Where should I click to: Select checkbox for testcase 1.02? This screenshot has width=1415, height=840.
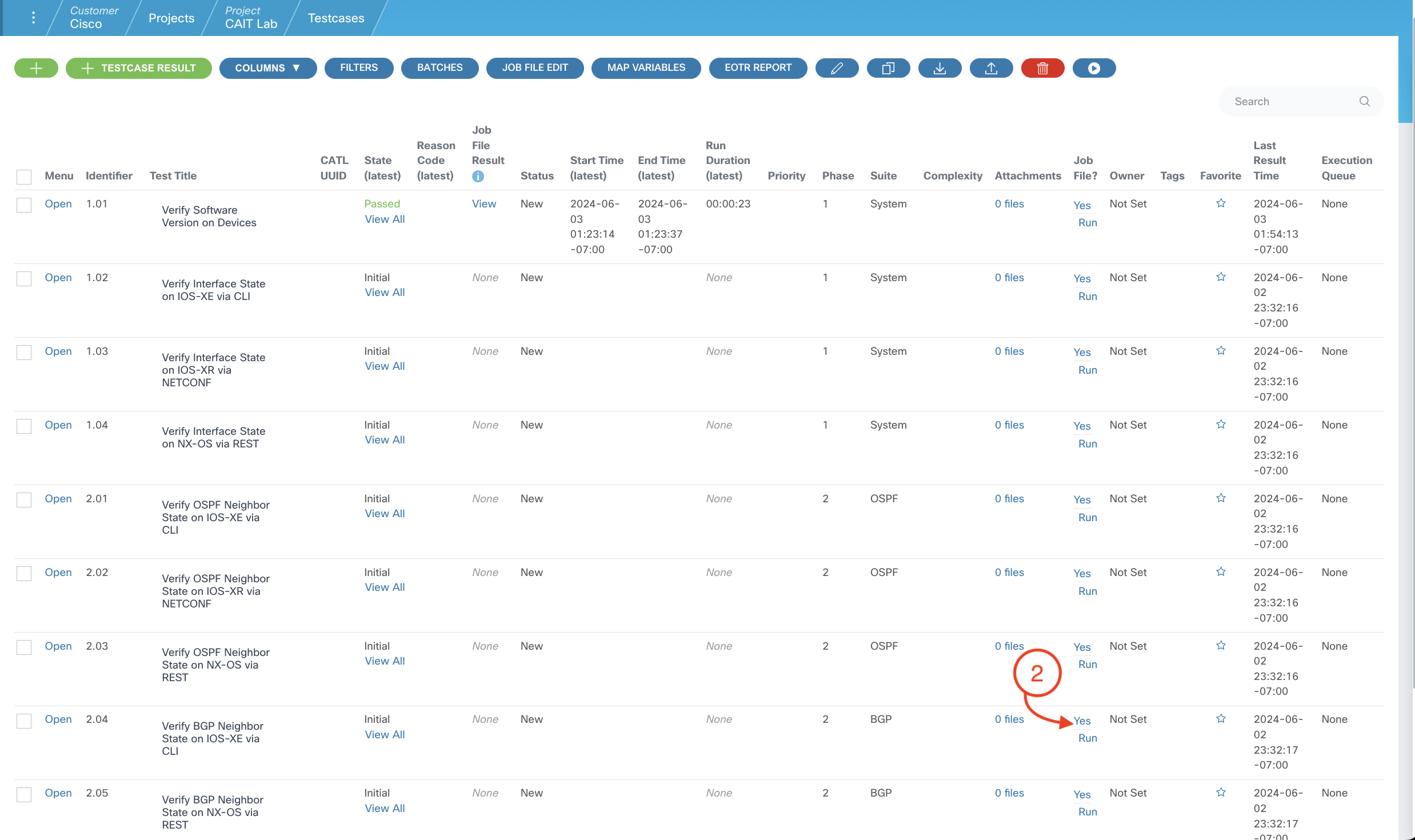pos(24,278)
